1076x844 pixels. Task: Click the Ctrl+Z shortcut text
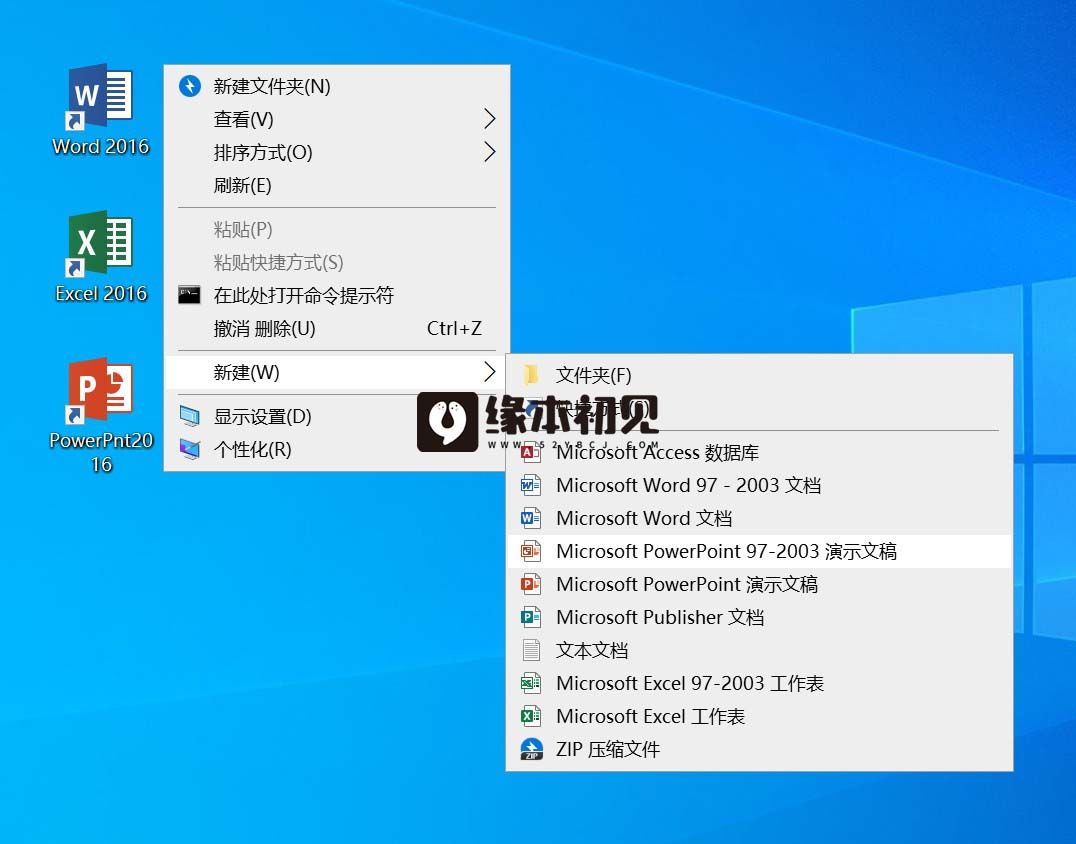tap(454, 328)
